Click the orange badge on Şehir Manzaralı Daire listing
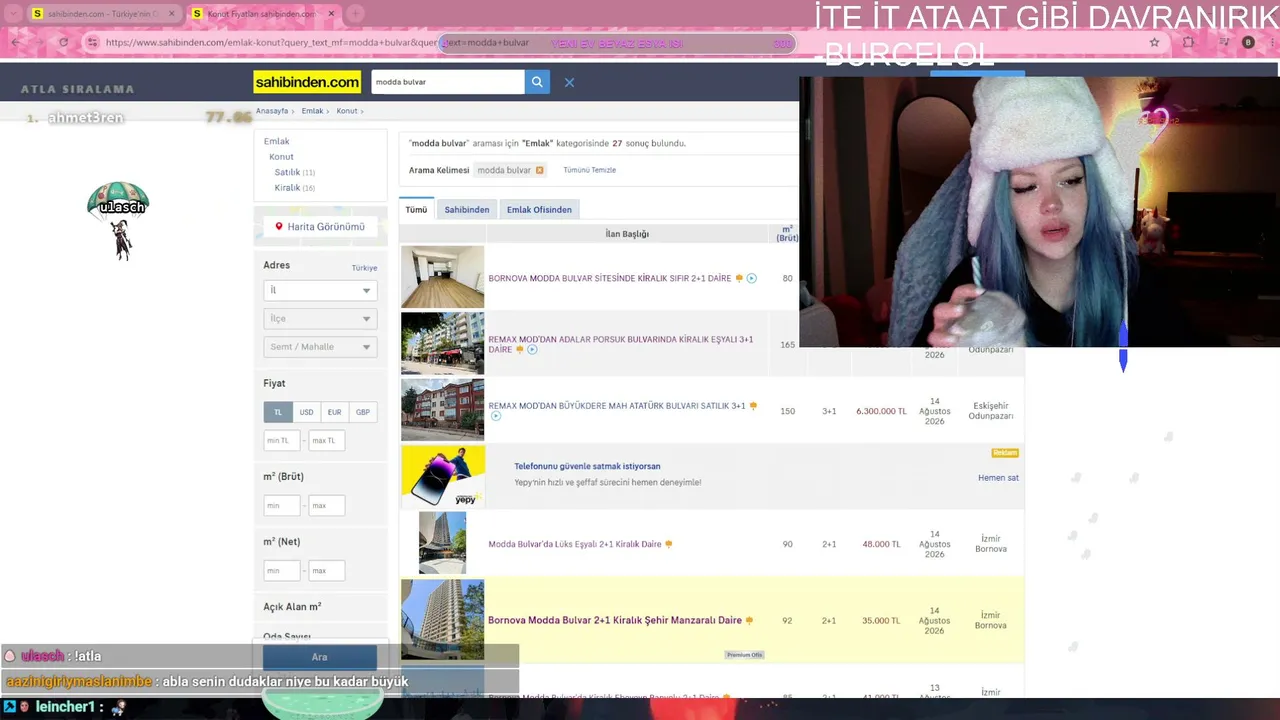 click(x=749, y=621)
